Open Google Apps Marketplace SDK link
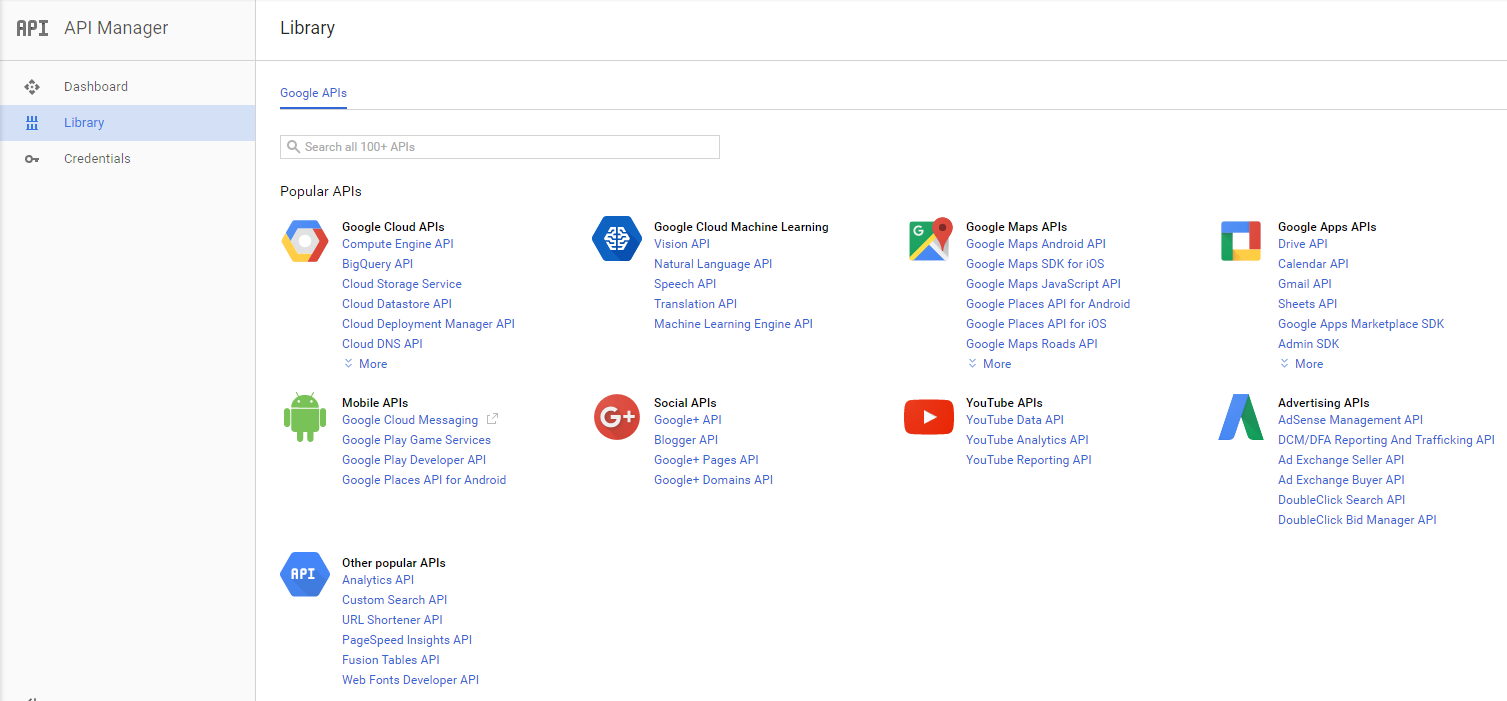This screenshot has width=1507, height=701. pos(1361,324)
